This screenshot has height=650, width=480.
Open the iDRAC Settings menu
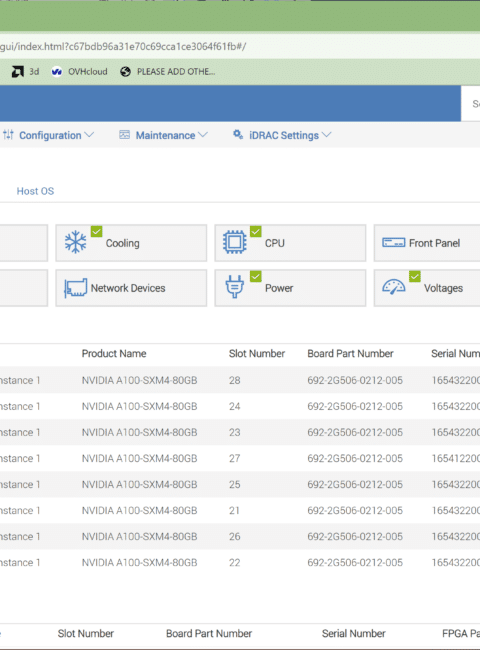click(x=282, y=135)
